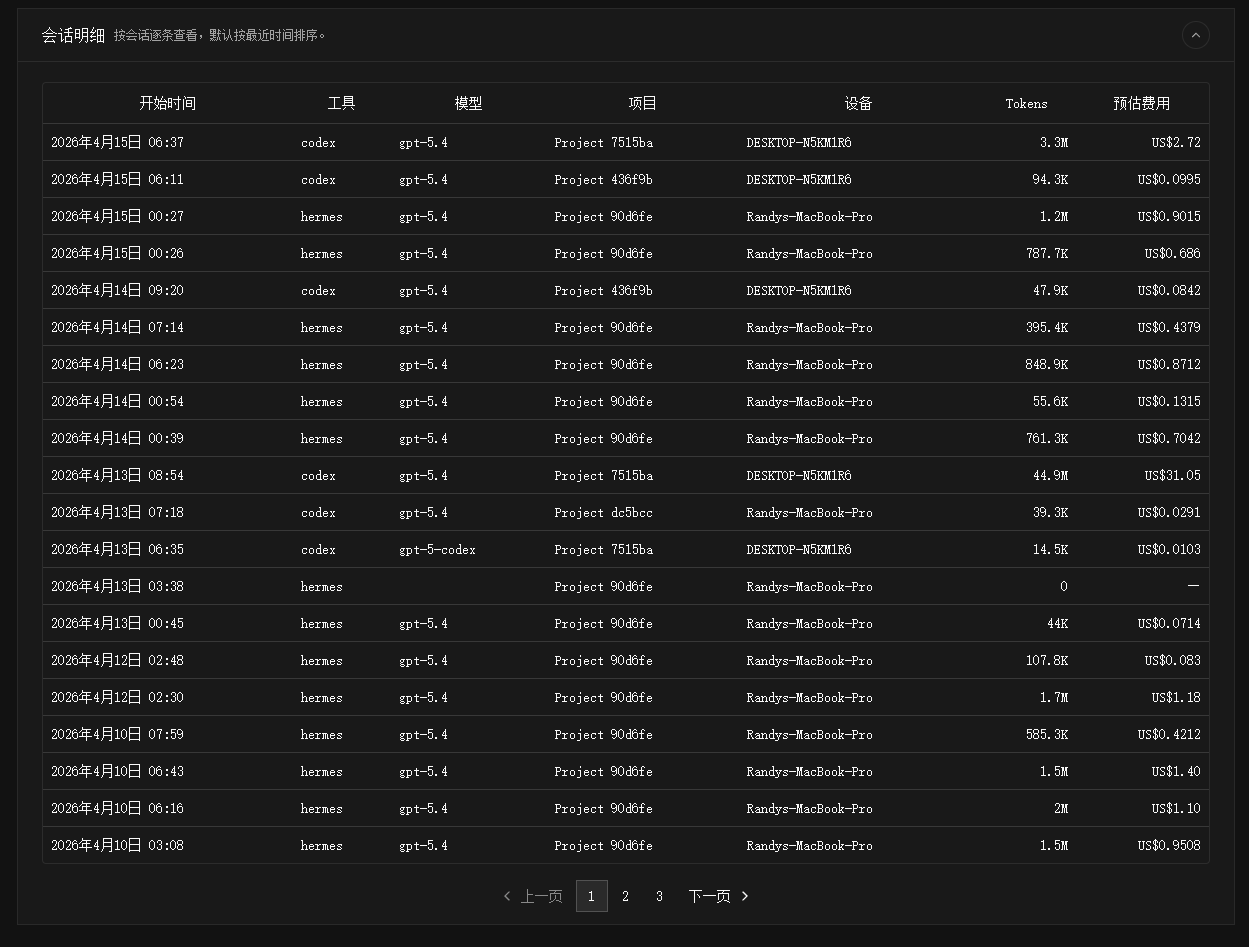This screenshot has height=947, width=1249.
Task: Click the 2026年4月13日 00:45 timestamp
Action: [x=117, y=623]
